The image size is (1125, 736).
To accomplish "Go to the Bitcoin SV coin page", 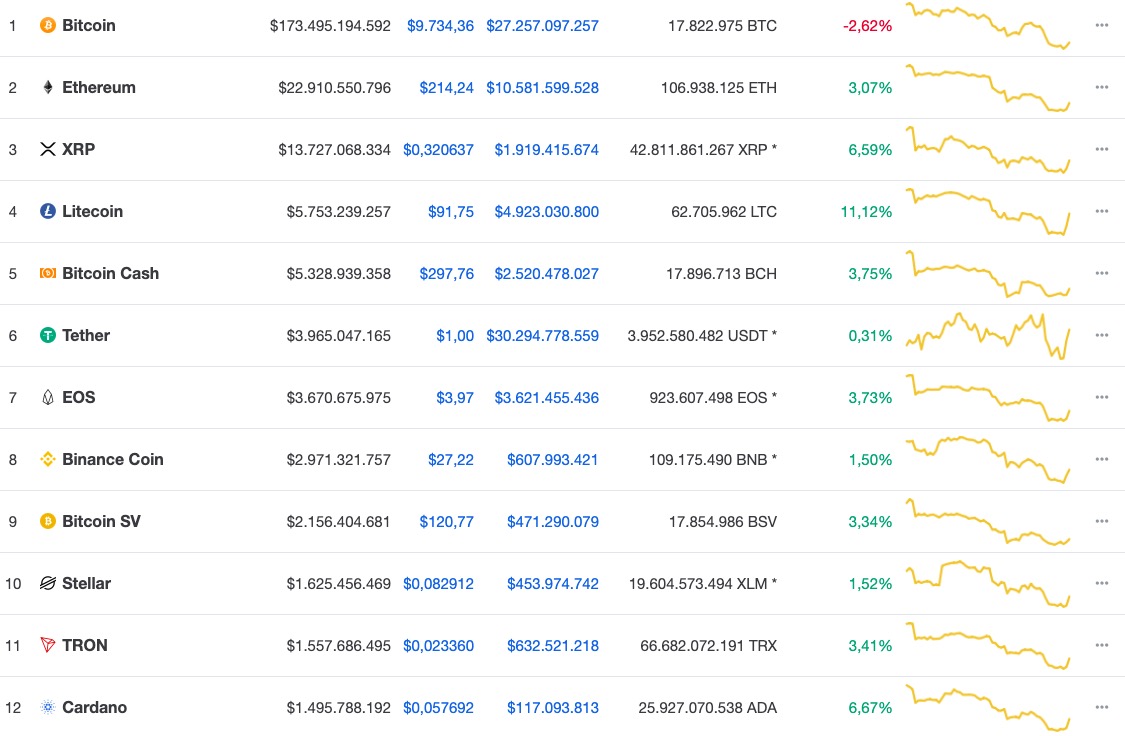I will click(x=101, y=522).
